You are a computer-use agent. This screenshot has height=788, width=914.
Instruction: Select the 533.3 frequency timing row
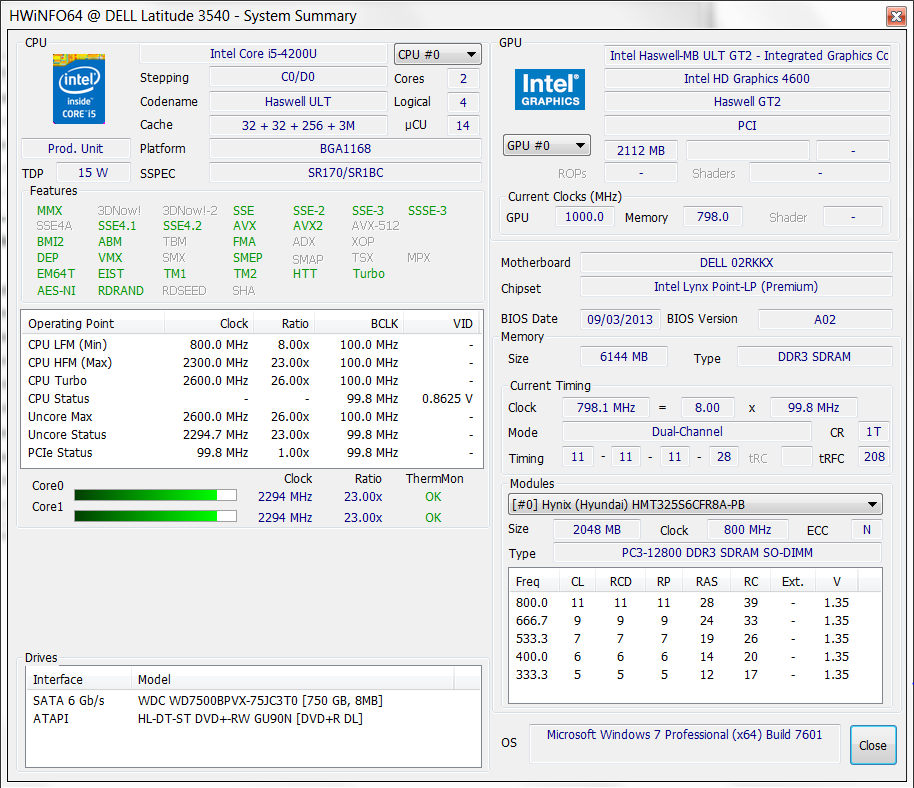click(695, 639)
